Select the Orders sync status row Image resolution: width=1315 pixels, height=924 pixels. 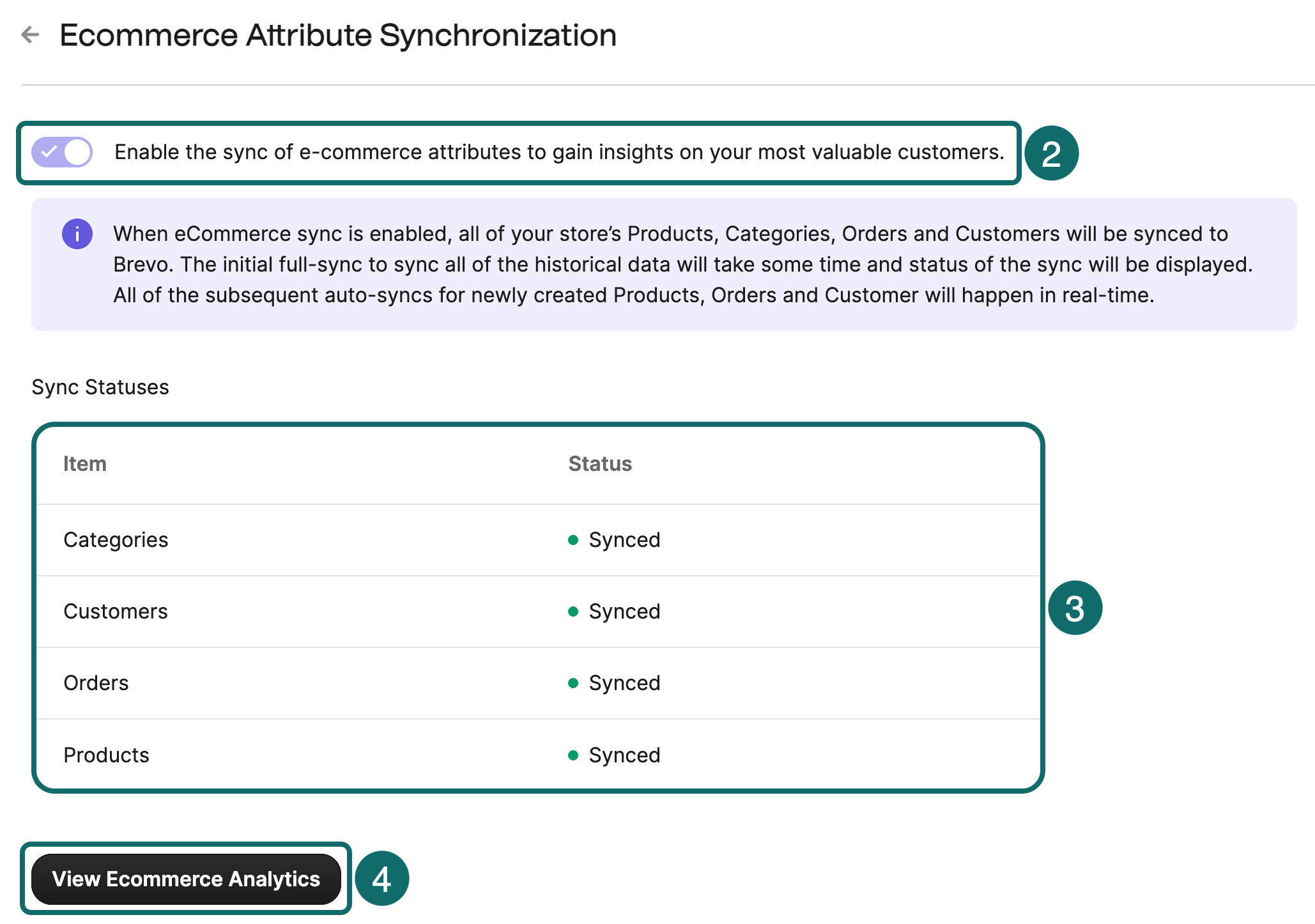96,683
